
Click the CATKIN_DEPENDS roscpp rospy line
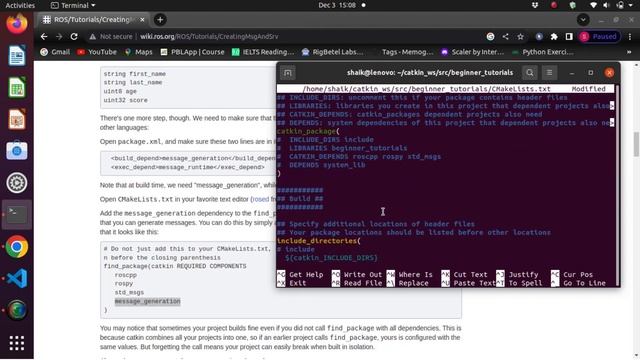[x=359, y=156]
